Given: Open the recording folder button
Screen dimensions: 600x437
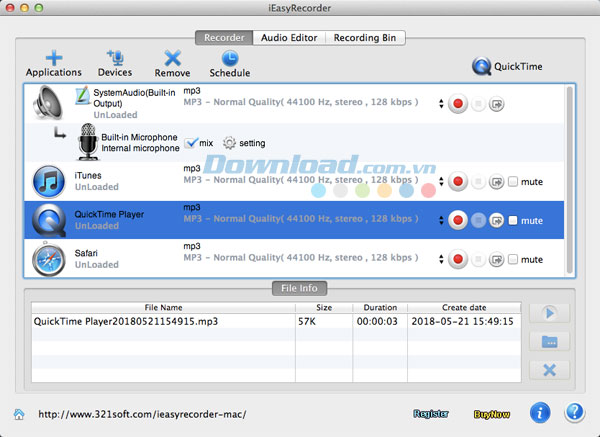Looking at the screenshot, I should click(x=549, y=341).
